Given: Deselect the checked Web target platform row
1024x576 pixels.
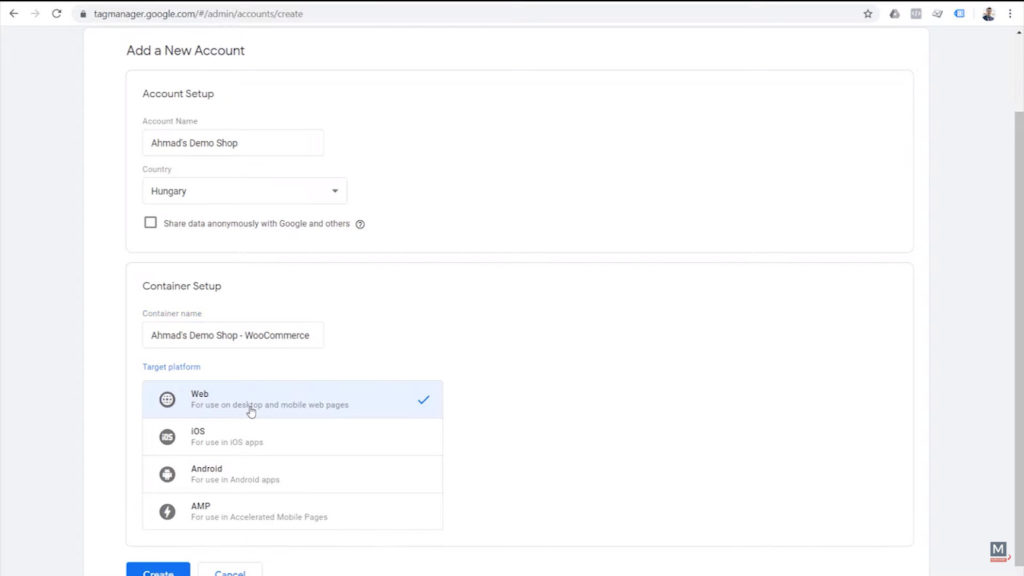Looking at the screenshot, I should click(x=292, y=398).
